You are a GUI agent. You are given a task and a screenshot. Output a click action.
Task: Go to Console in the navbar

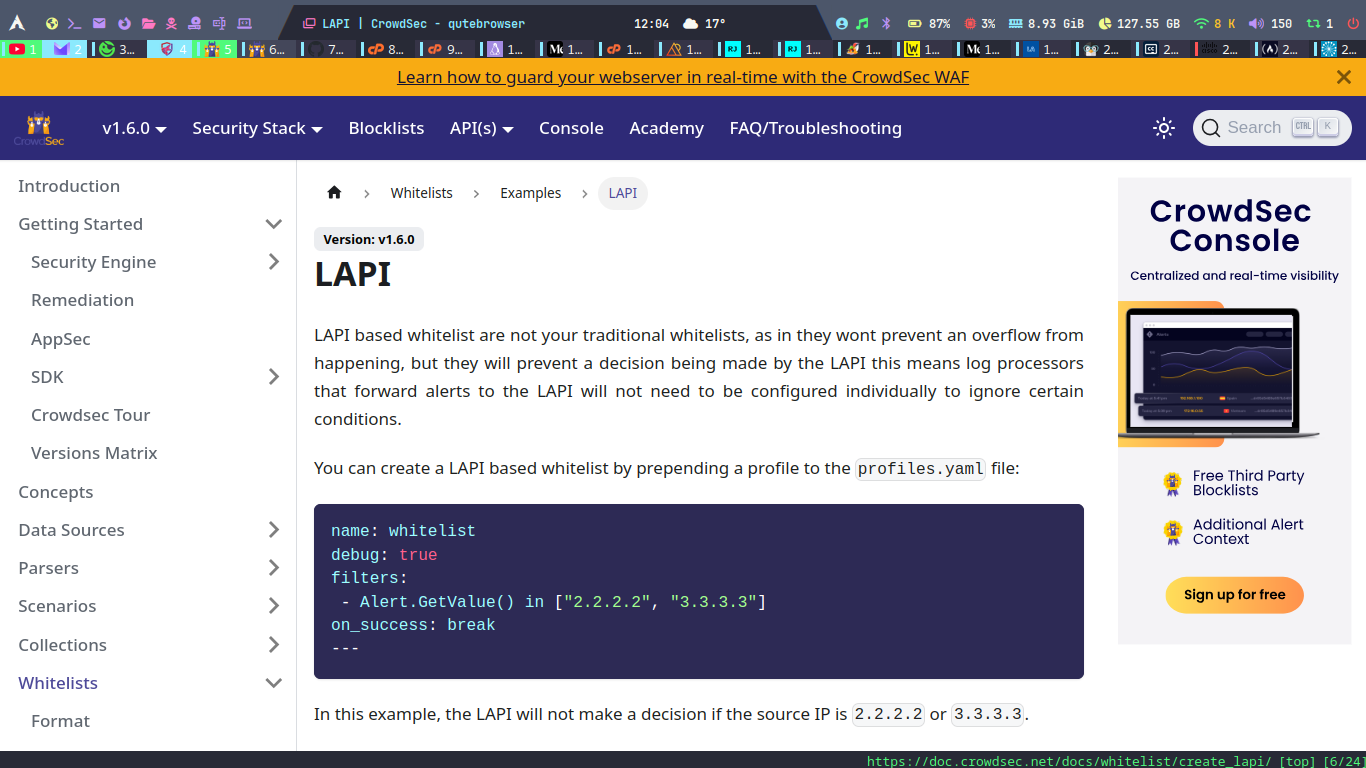571,128
